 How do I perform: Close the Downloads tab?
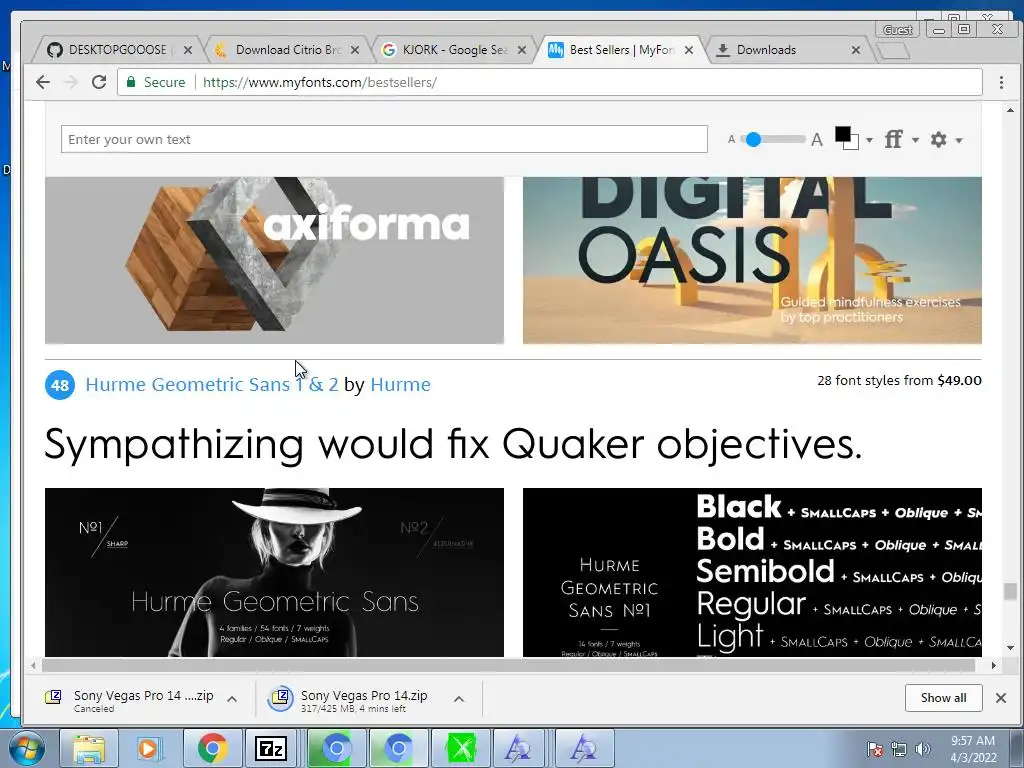click(x=856, y=50)
